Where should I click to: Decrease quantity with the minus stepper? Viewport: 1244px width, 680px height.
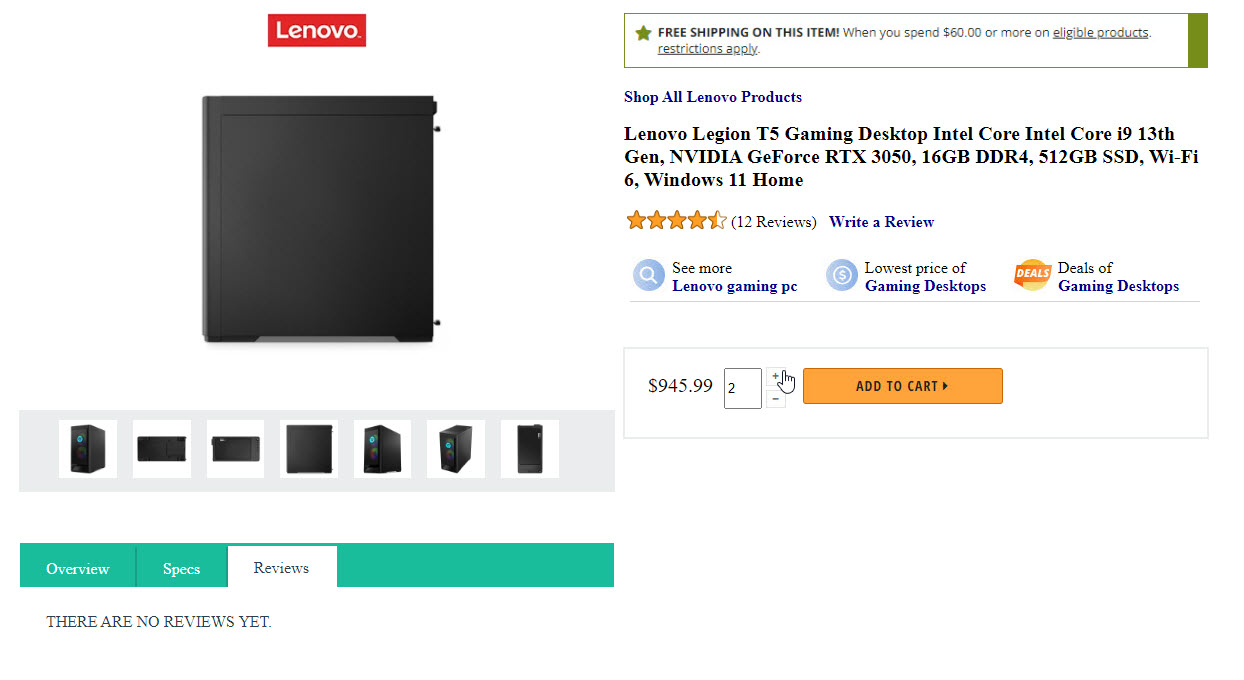tap(776, 399)
